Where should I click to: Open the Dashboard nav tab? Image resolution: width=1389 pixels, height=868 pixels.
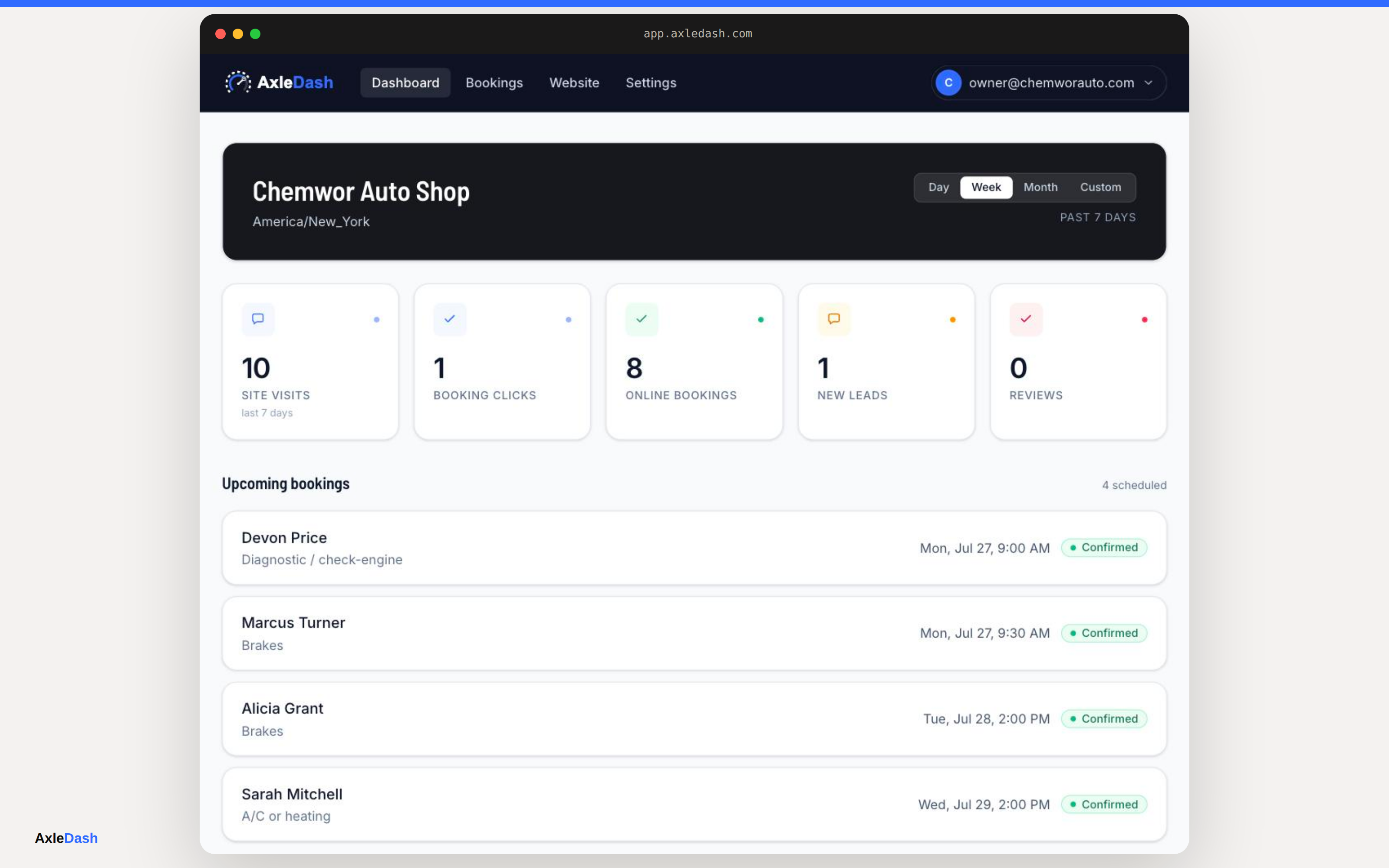point(405,82)
